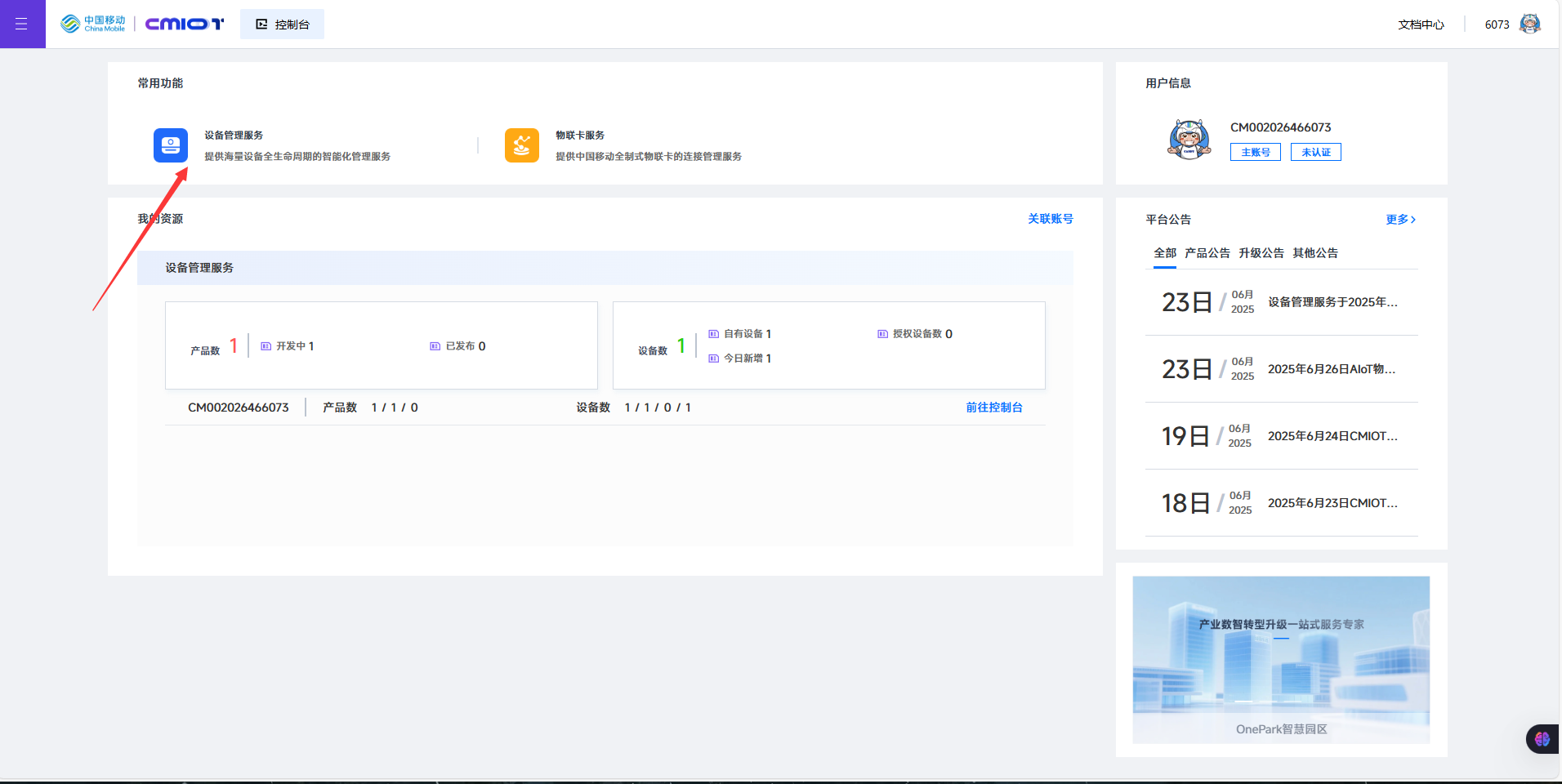Open the 控制台 console button

[282, 24]
